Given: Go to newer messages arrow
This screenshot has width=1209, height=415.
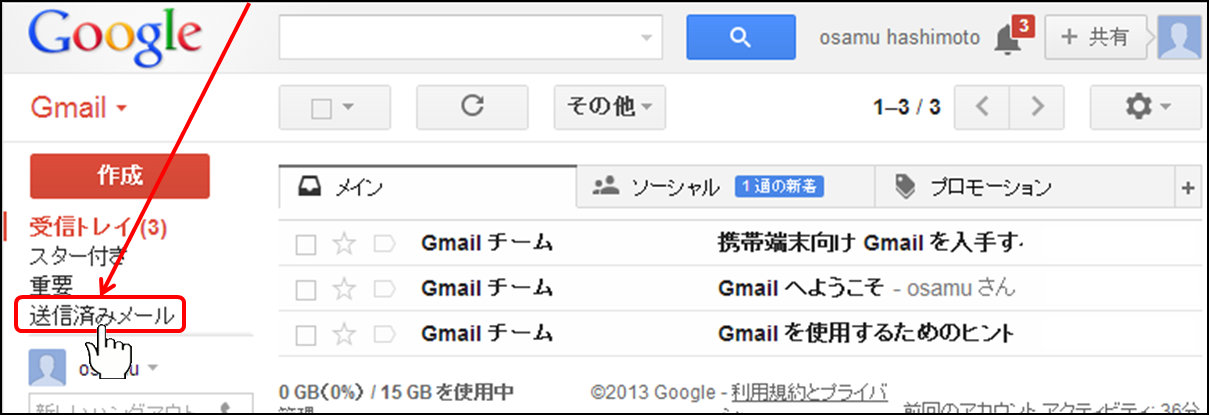Looking at the screenshot, I should pyautogui.click(x=982, y=106).
